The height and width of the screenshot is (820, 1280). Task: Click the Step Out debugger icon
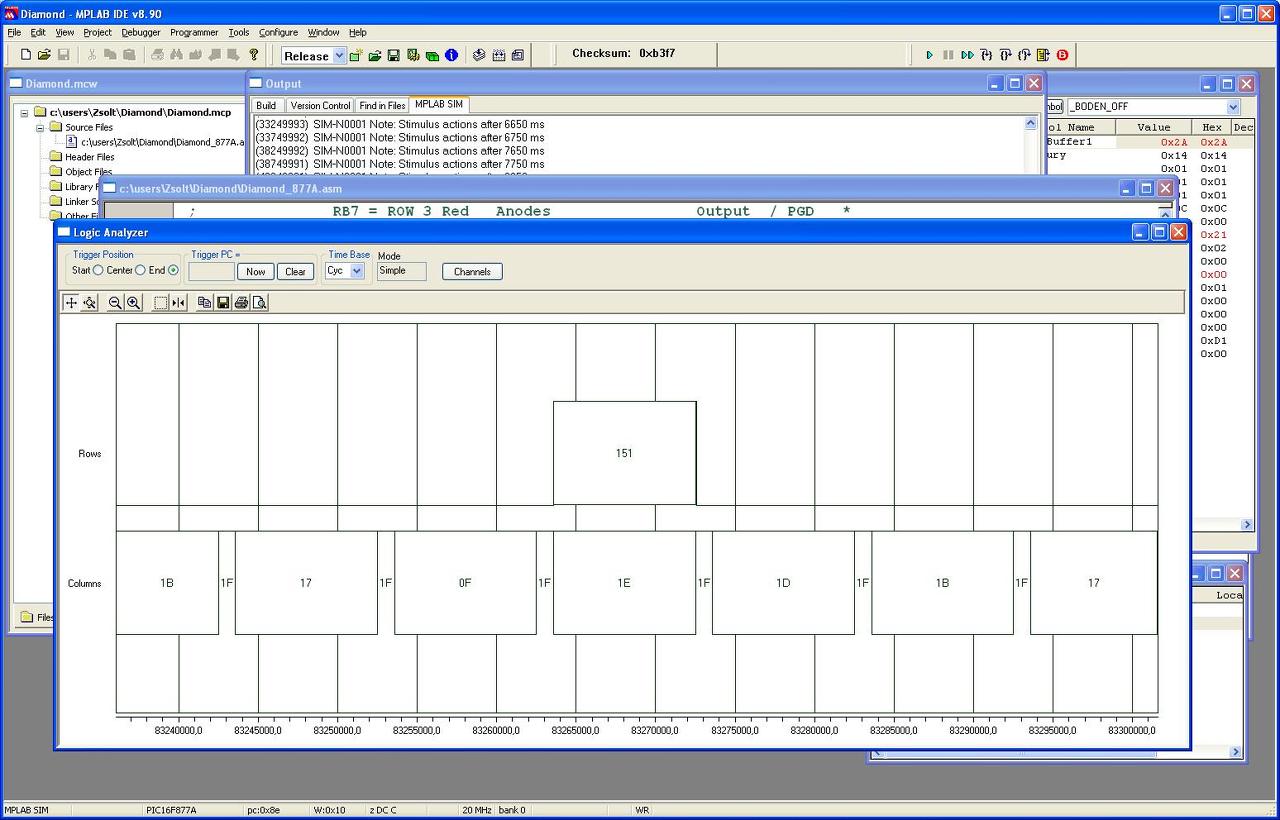pyautogui.click(x=1024, y=55)
